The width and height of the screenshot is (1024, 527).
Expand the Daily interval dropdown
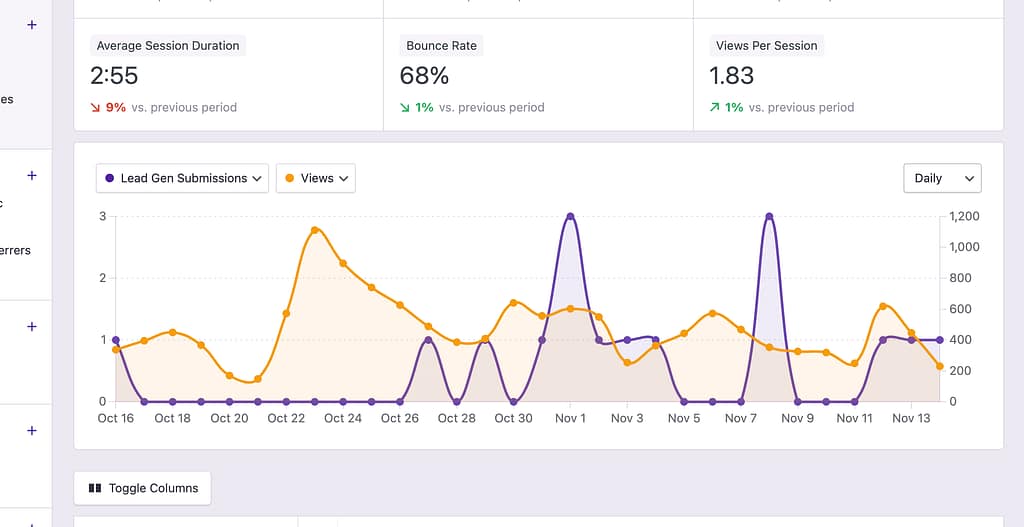point(941,178)
